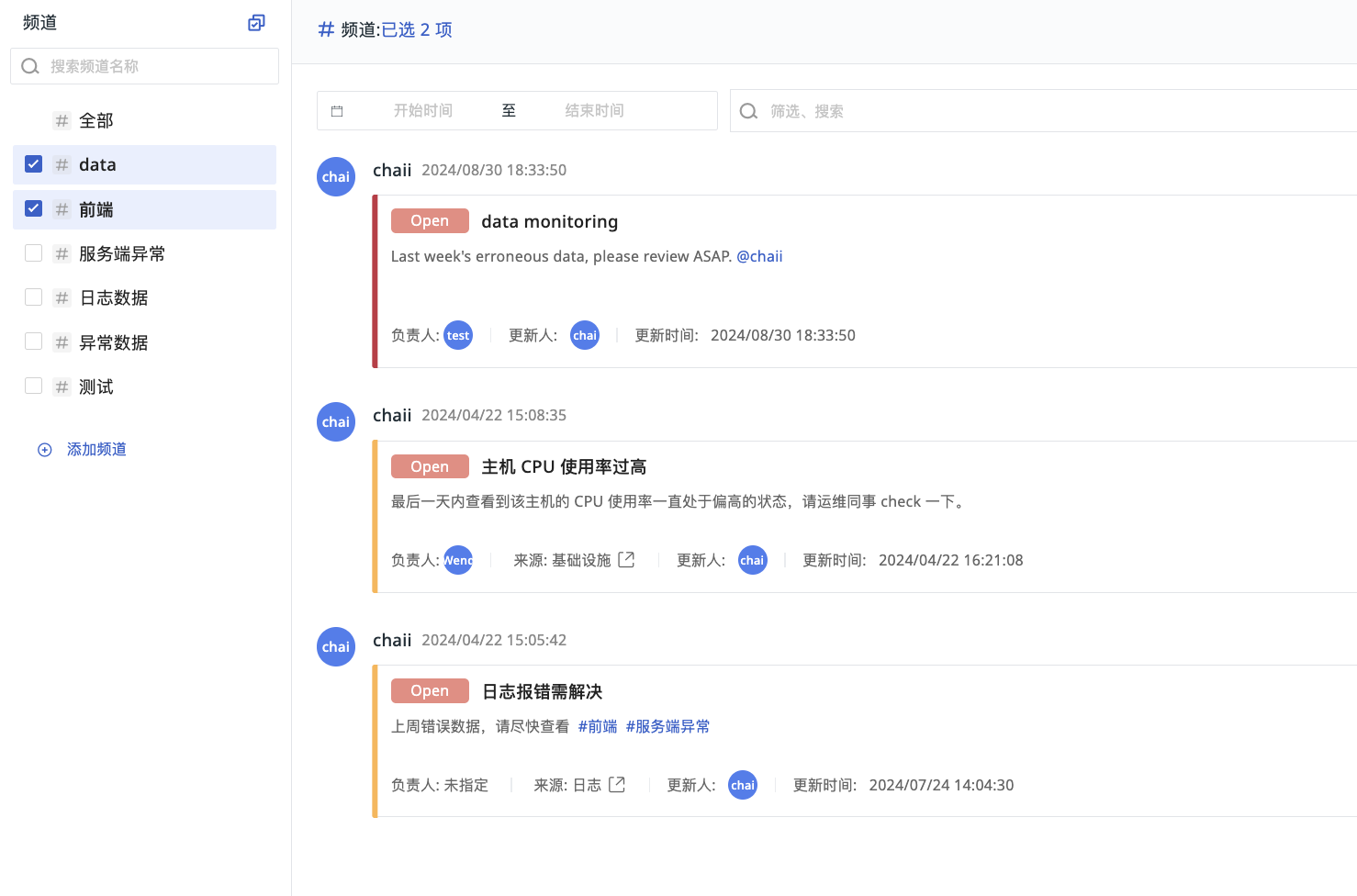Focus the 筛选、搜索 filter input
This screenshot has width=1357, height=896.
tap(1043, 111)
